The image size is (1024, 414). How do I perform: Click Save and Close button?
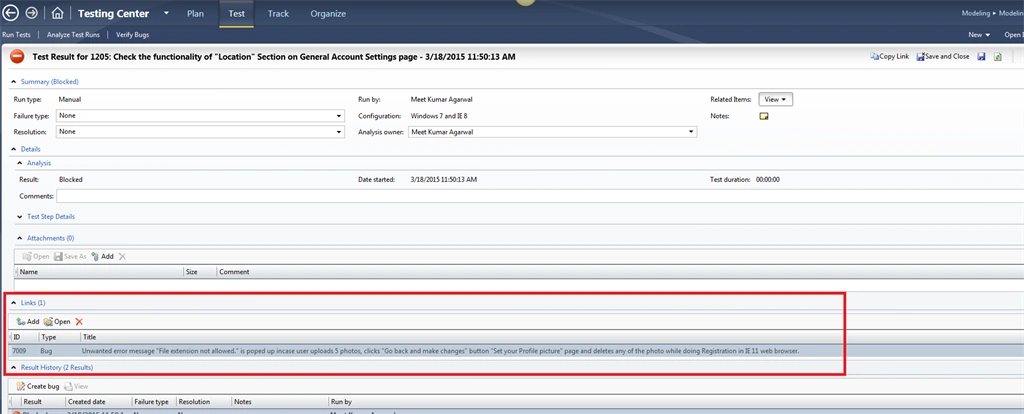(943, 57)
